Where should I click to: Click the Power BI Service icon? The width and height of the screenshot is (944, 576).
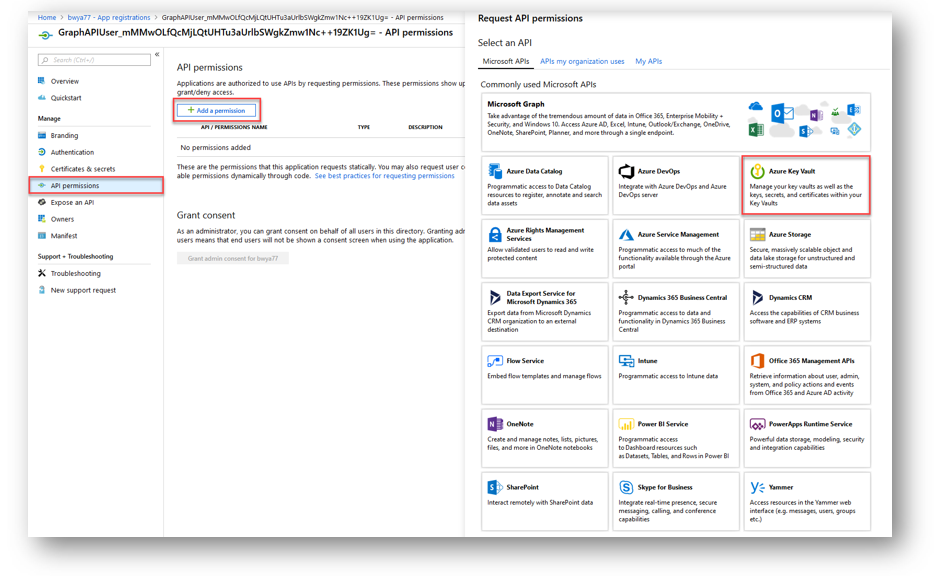tap(626, 424)
